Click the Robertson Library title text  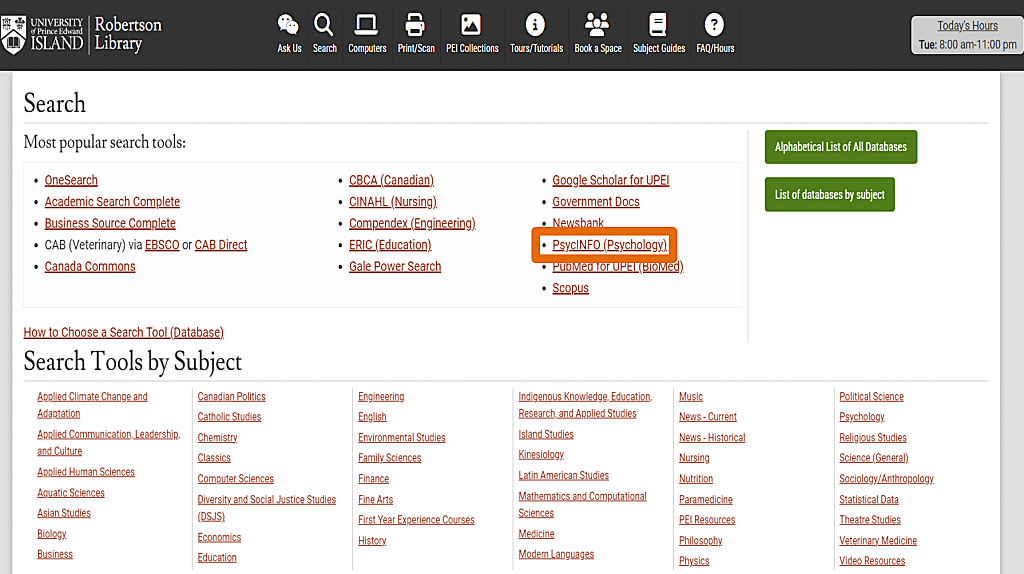pyautogui.click(x=128, y=34)
